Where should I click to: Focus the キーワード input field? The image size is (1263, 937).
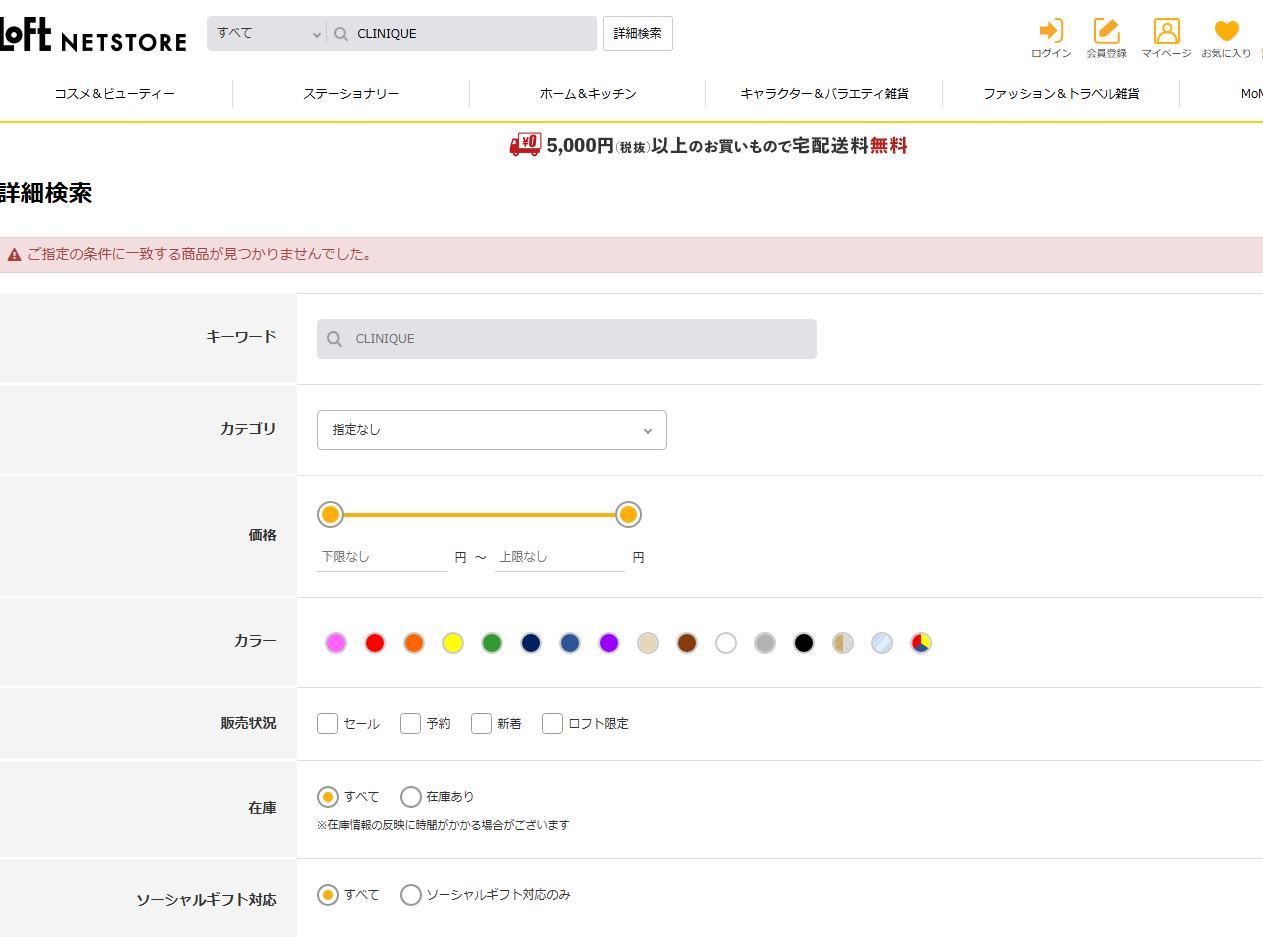point(567,339)
